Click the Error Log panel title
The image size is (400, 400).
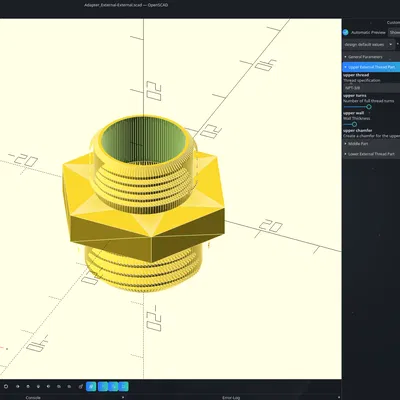(x=231, y=398)
